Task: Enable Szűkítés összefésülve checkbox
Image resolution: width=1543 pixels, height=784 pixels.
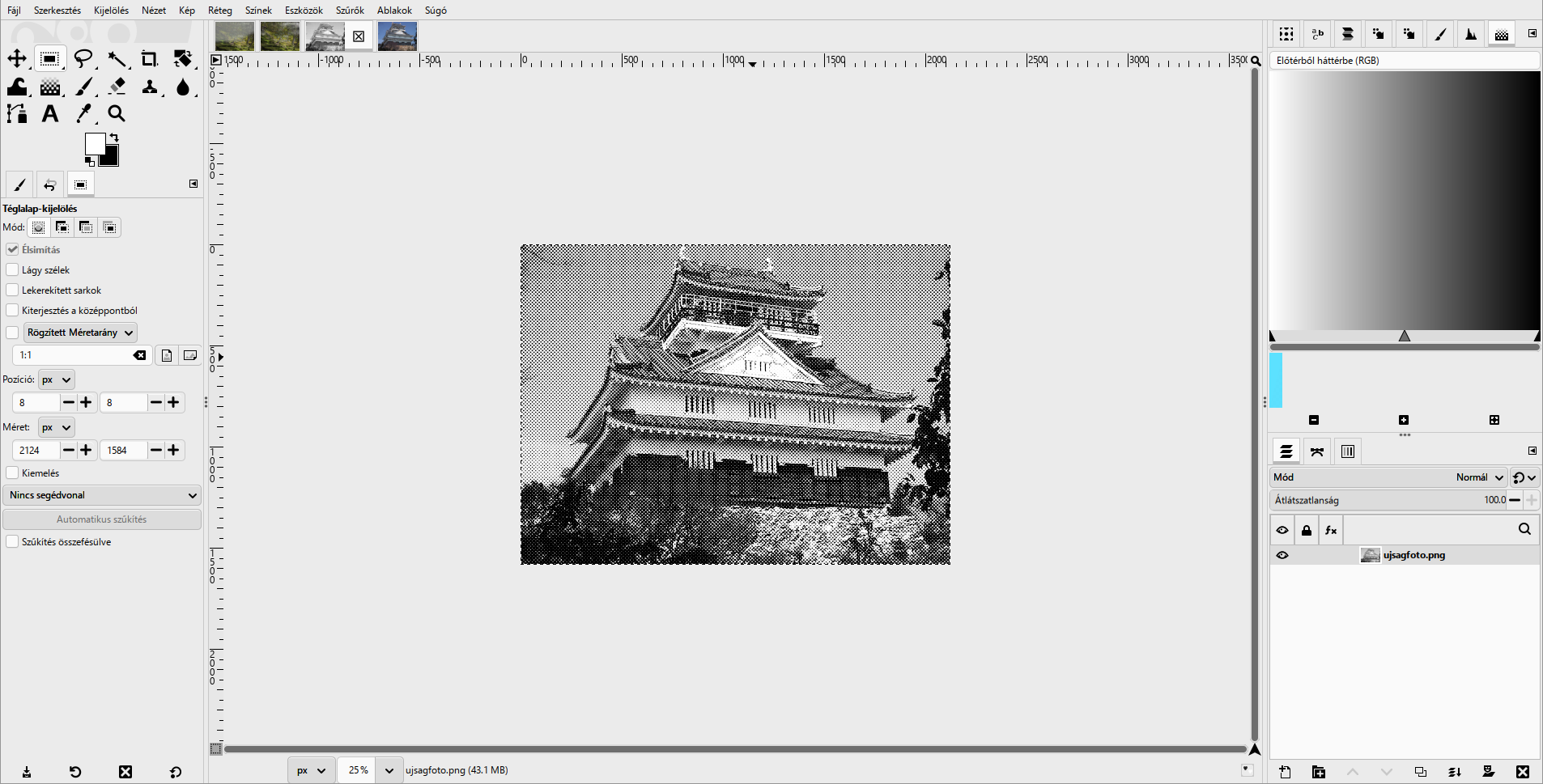Action: 12,541
